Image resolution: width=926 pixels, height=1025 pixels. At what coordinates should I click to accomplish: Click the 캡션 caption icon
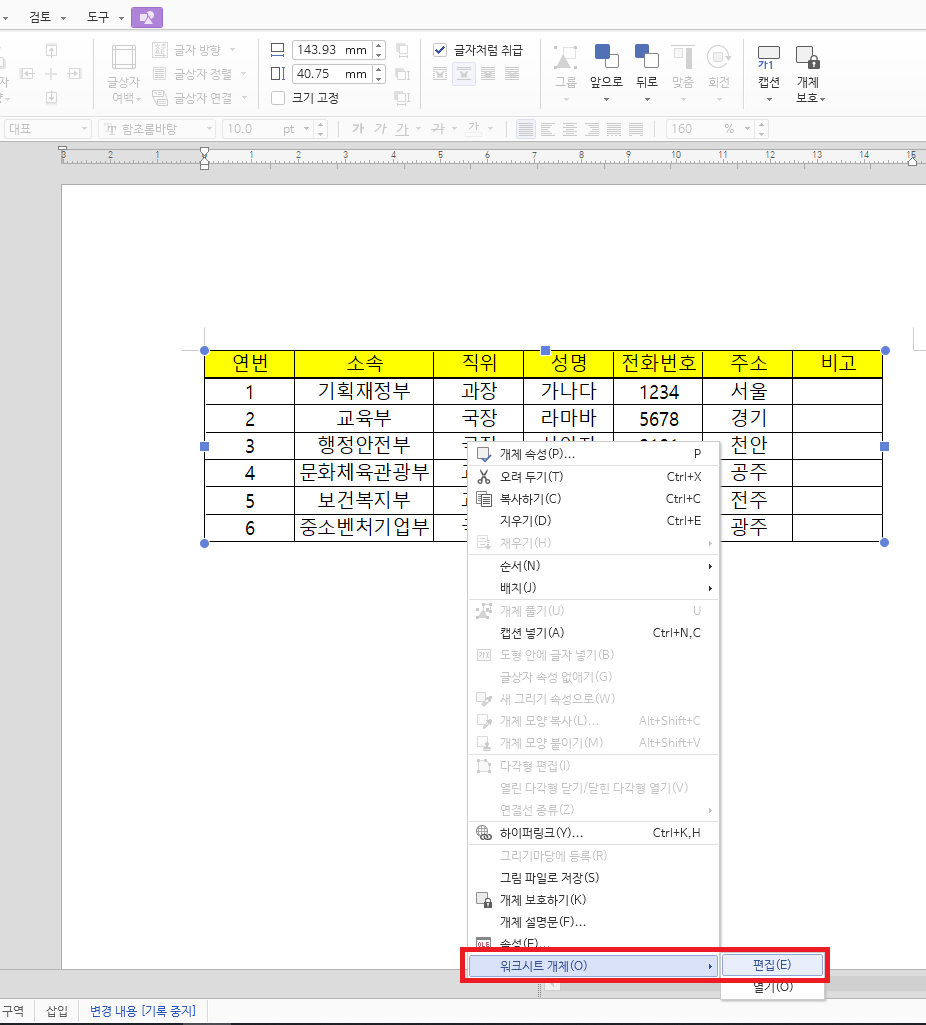(x=769, y=58)
